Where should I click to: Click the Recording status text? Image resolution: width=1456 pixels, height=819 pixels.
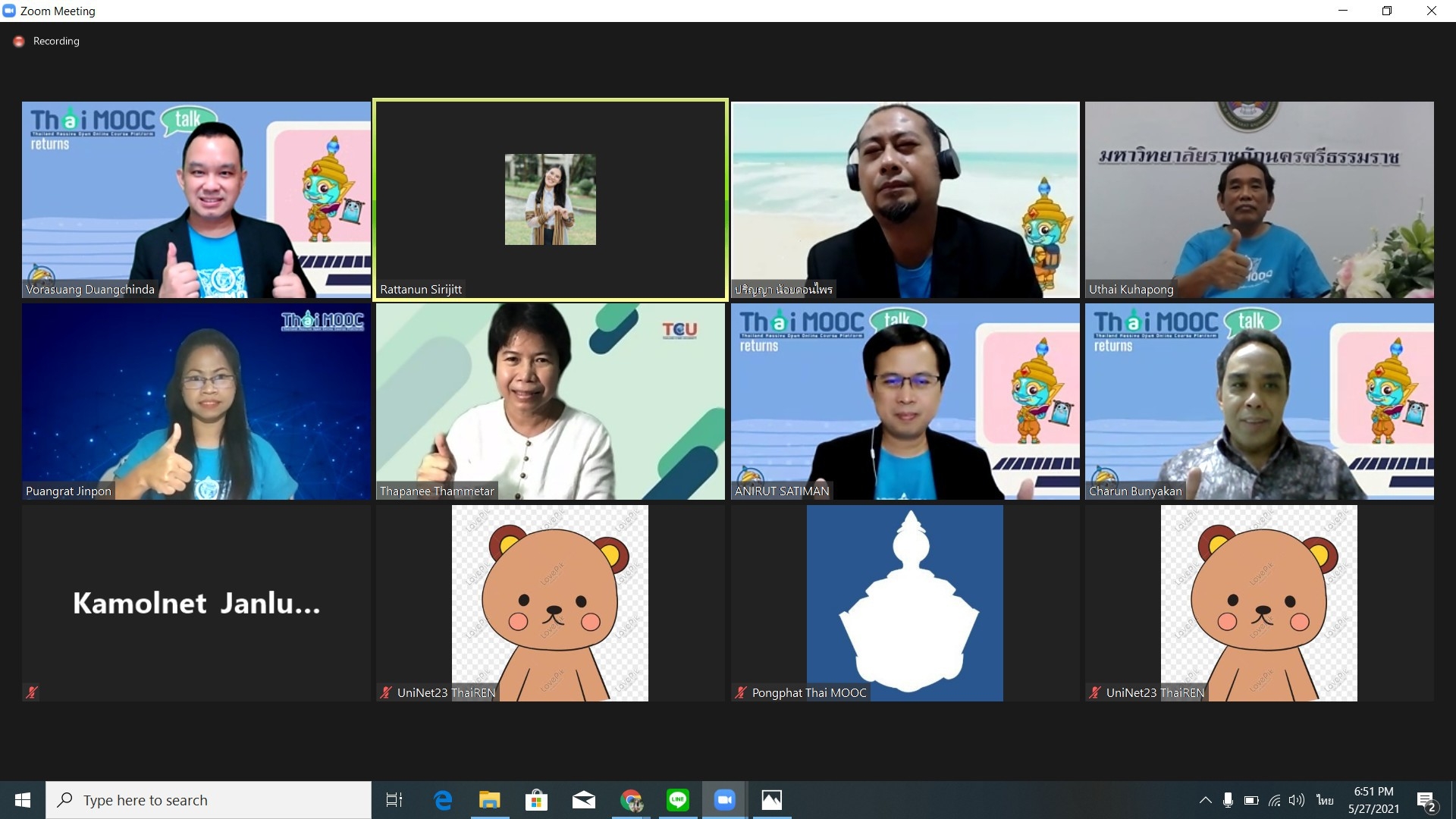(x=56, y=41)
